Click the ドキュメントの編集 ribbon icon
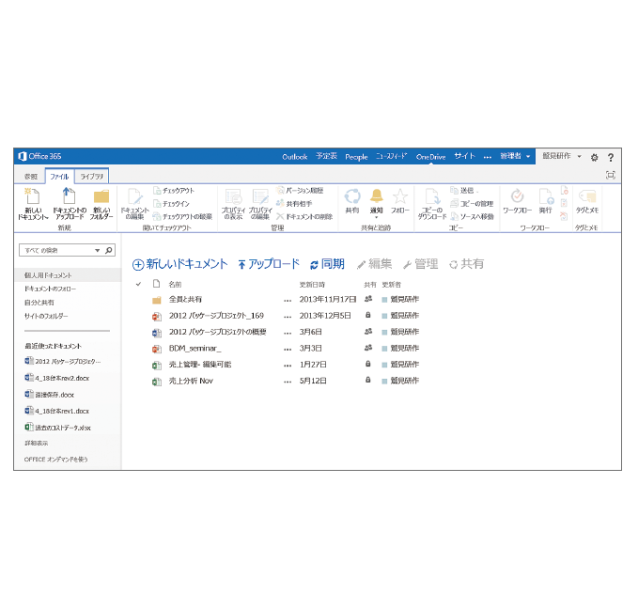The height and width of the screenshot is (609, 638). point(135,203)
